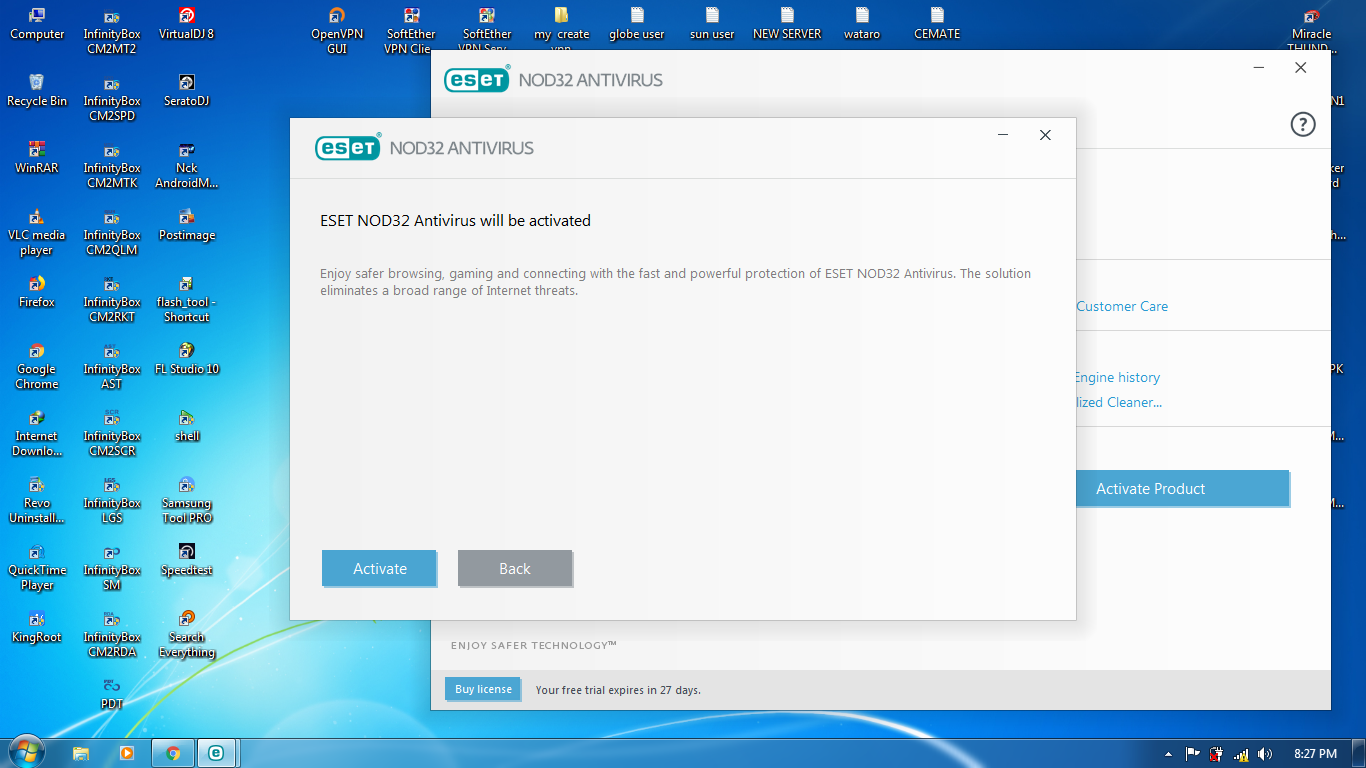Open the Customer Care link
Image resolution: width=1366 pixels, height=768 pixels.
click(1122, 306)
